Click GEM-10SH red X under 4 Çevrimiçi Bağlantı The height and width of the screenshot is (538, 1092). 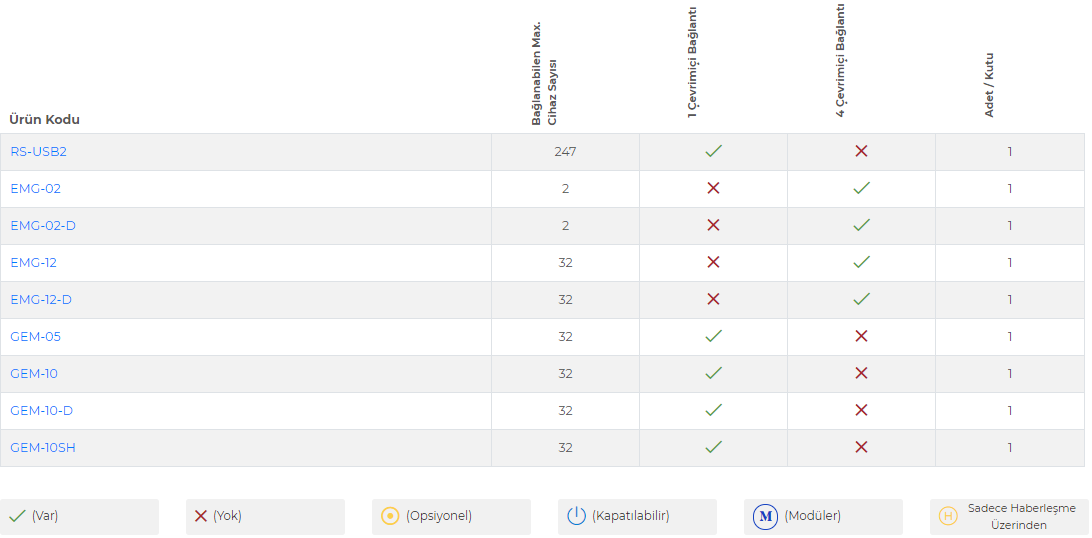tap(861, 447)
